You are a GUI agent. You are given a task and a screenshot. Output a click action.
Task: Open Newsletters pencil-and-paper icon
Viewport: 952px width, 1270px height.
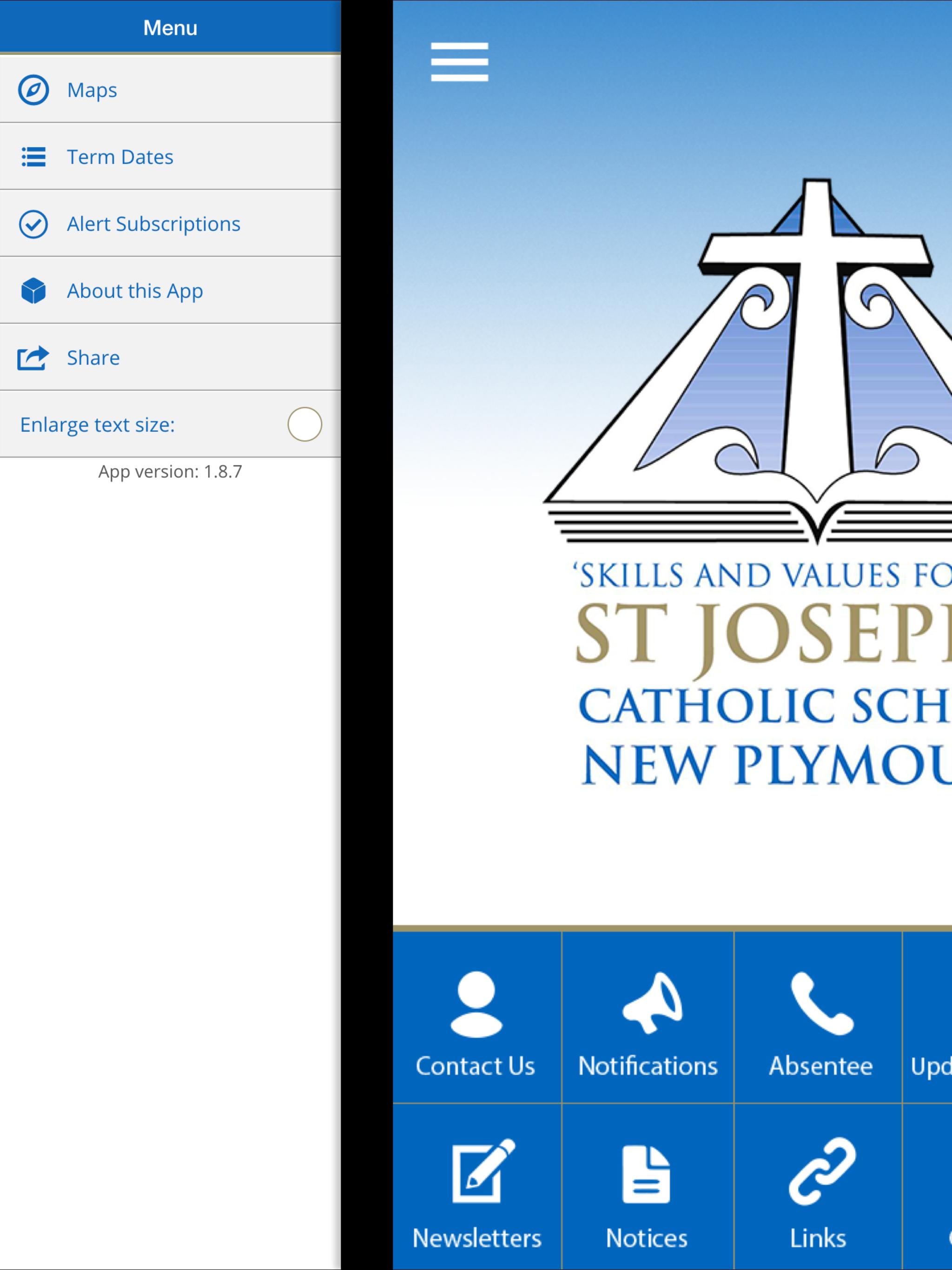483,1170
